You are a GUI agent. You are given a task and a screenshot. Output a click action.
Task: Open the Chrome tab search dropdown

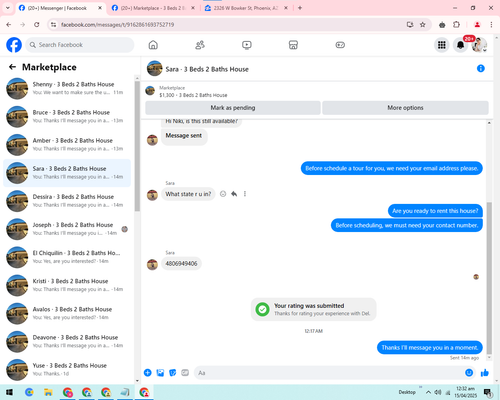point(8,8)
